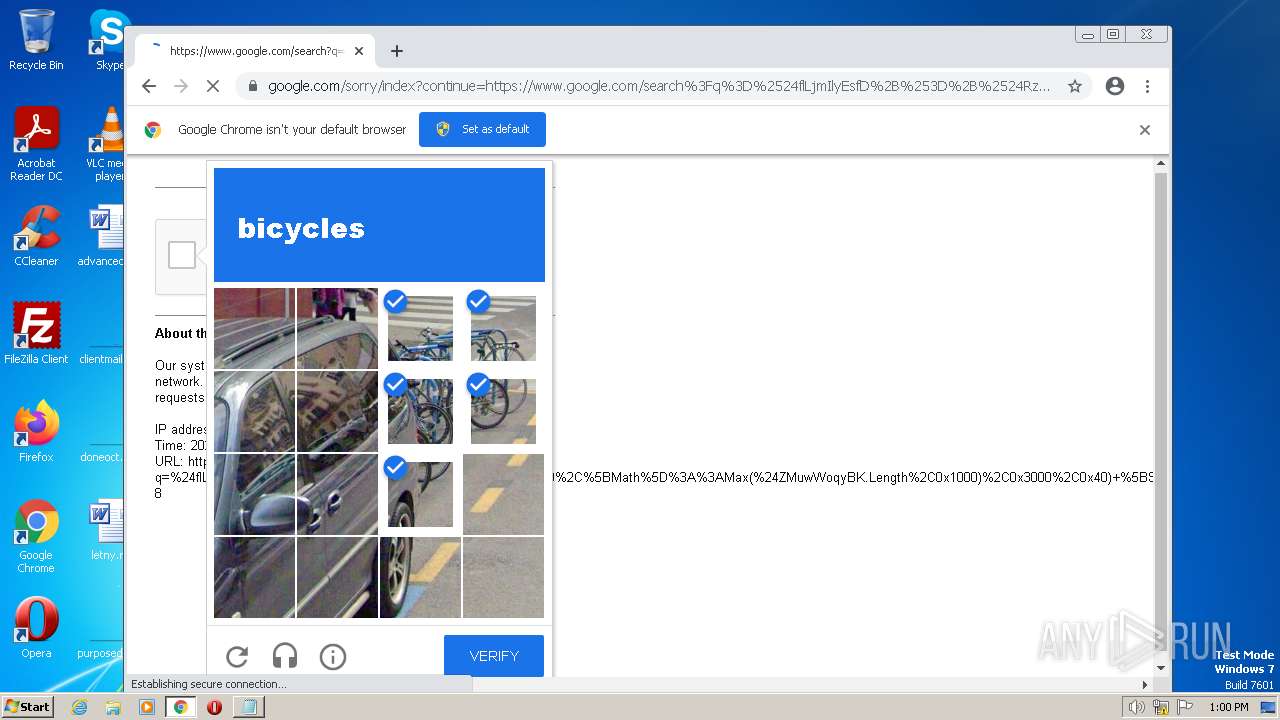
Task: Open Windows Explorer folder on taskbar
Action: click(x=113, y=707)
